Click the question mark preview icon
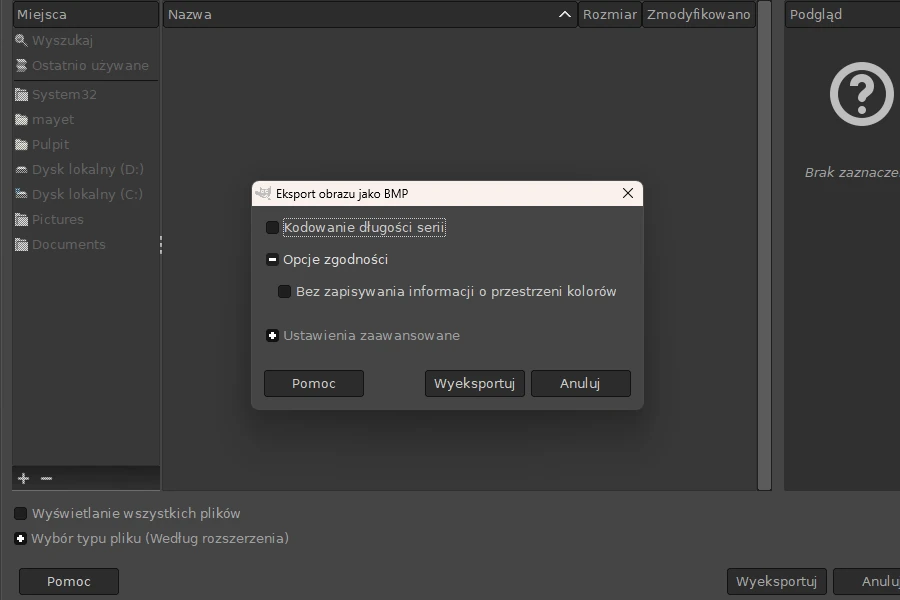 point(862,94)
